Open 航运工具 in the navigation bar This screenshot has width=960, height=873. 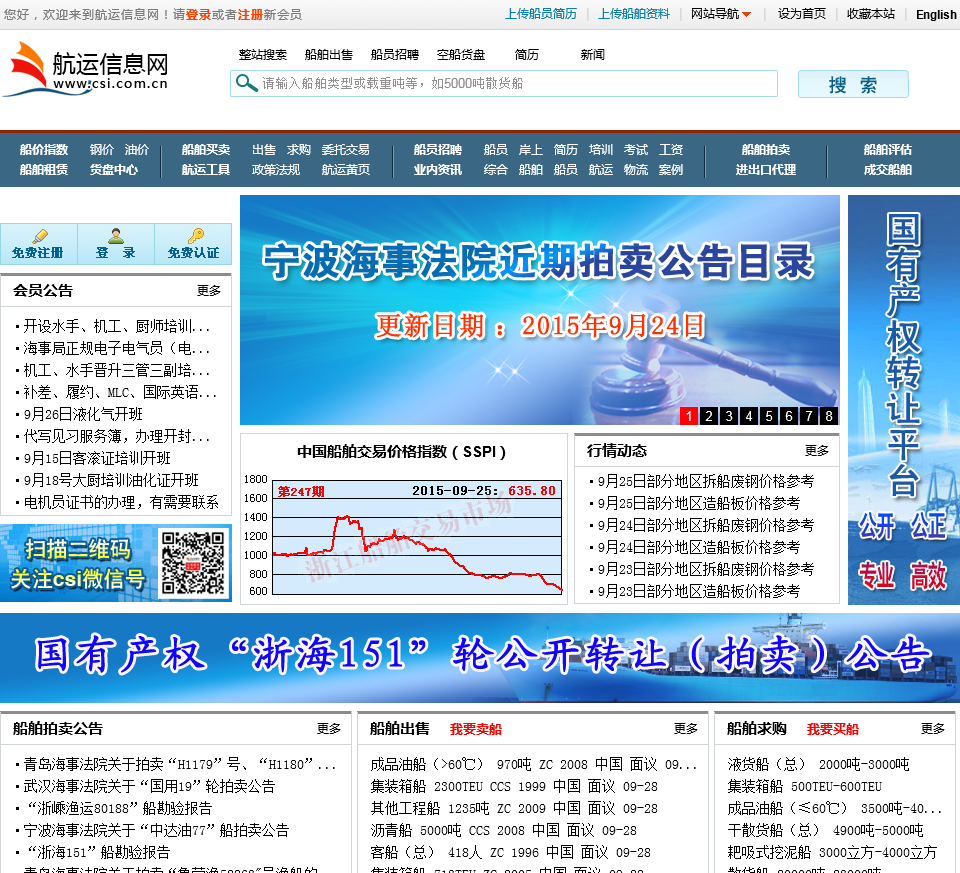pos(206,170)
